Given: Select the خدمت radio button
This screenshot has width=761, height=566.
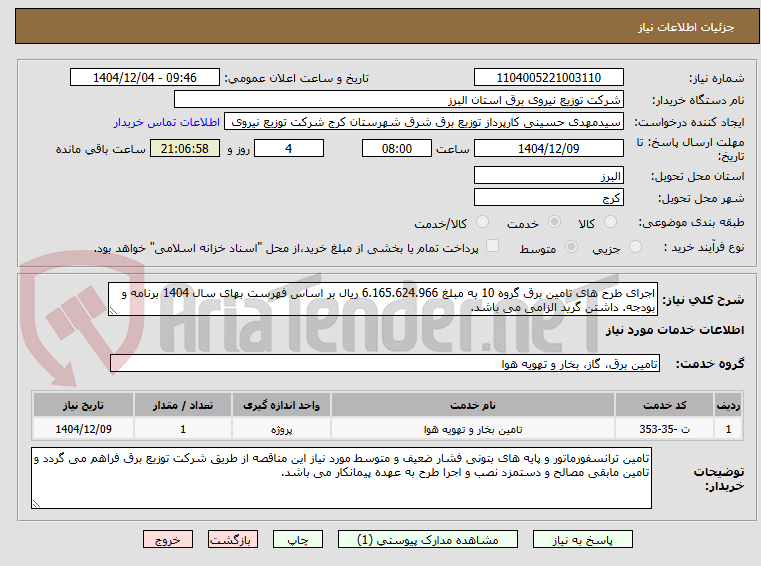Looking at the screenshot, I should pyautogui.click(x=554, y=222).
